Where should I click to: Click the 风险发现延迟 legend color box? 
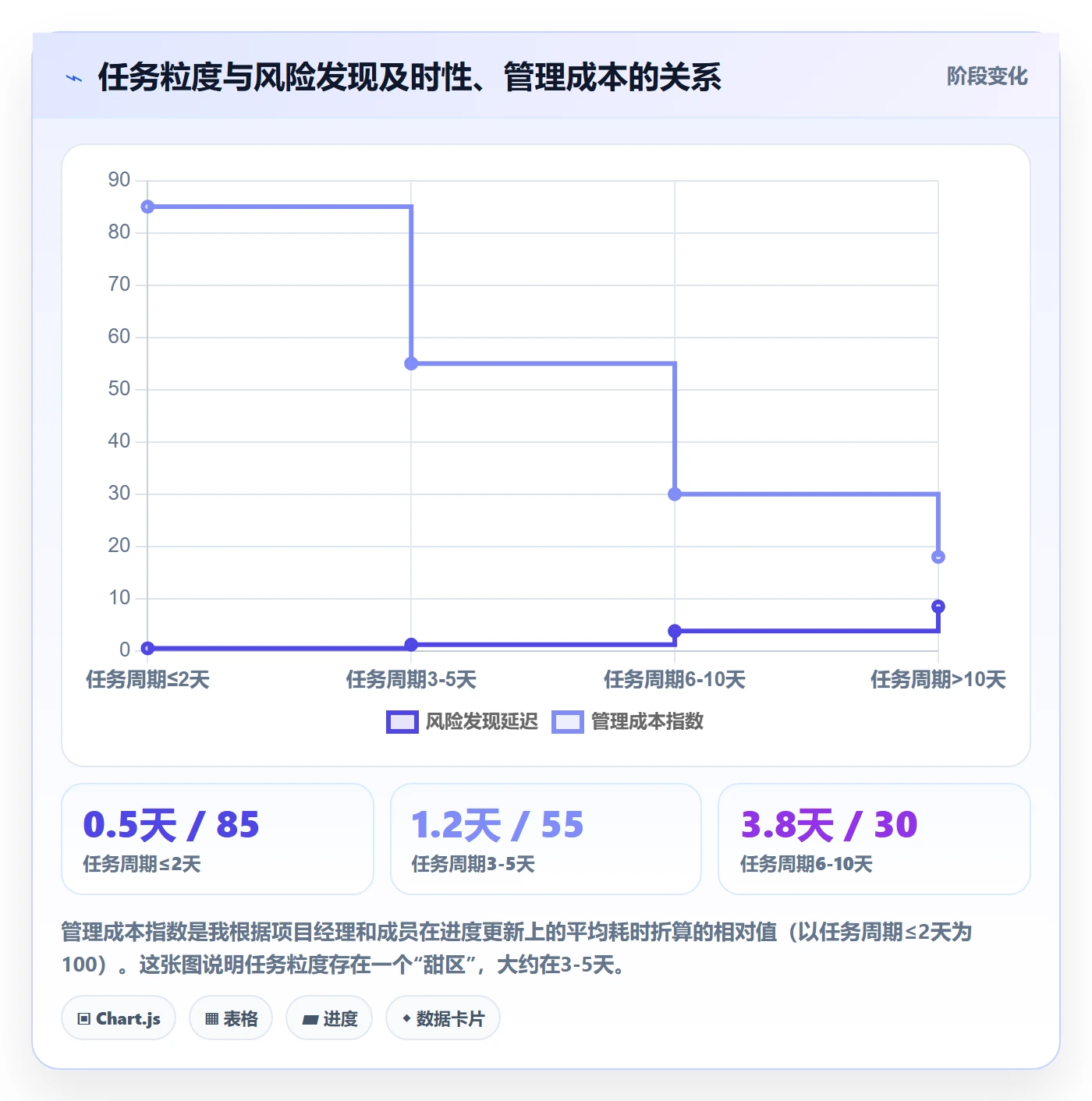click(402, 722)
